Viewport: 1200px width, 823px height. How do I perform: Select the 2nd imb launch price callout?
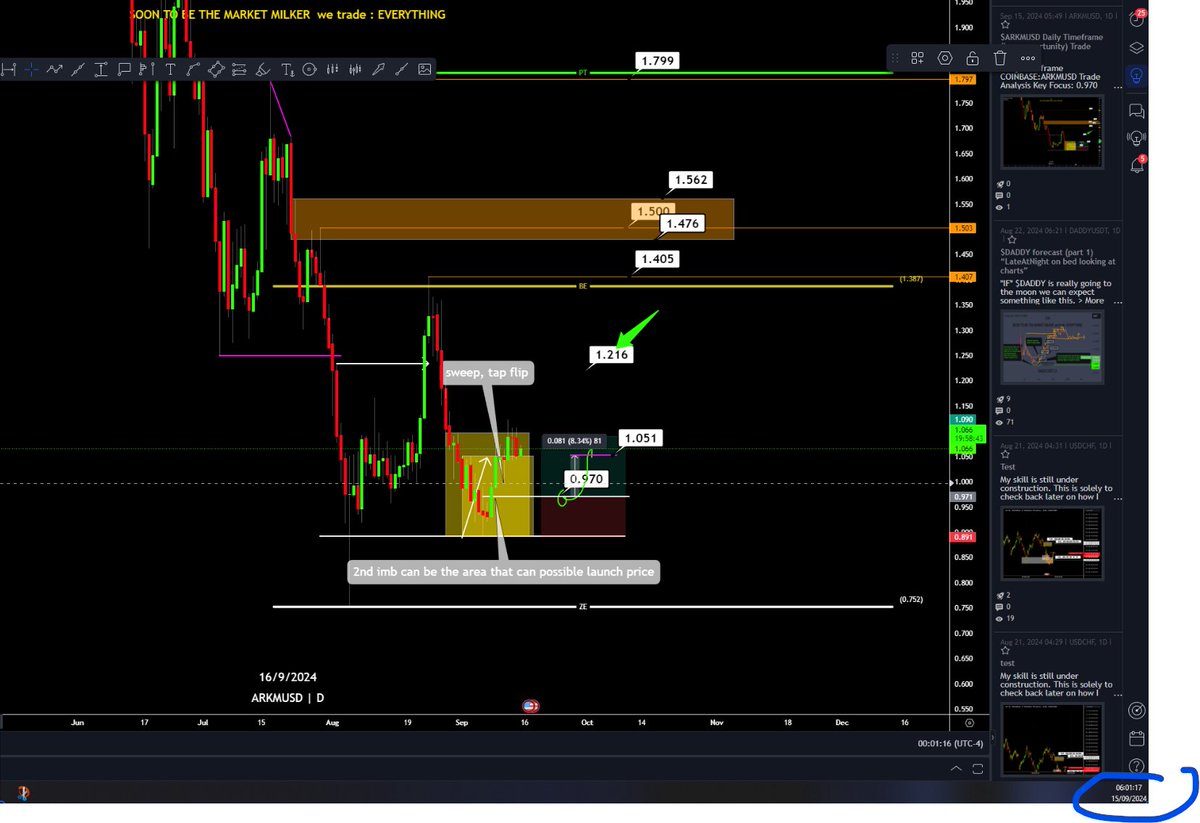[x=505, y=573]
